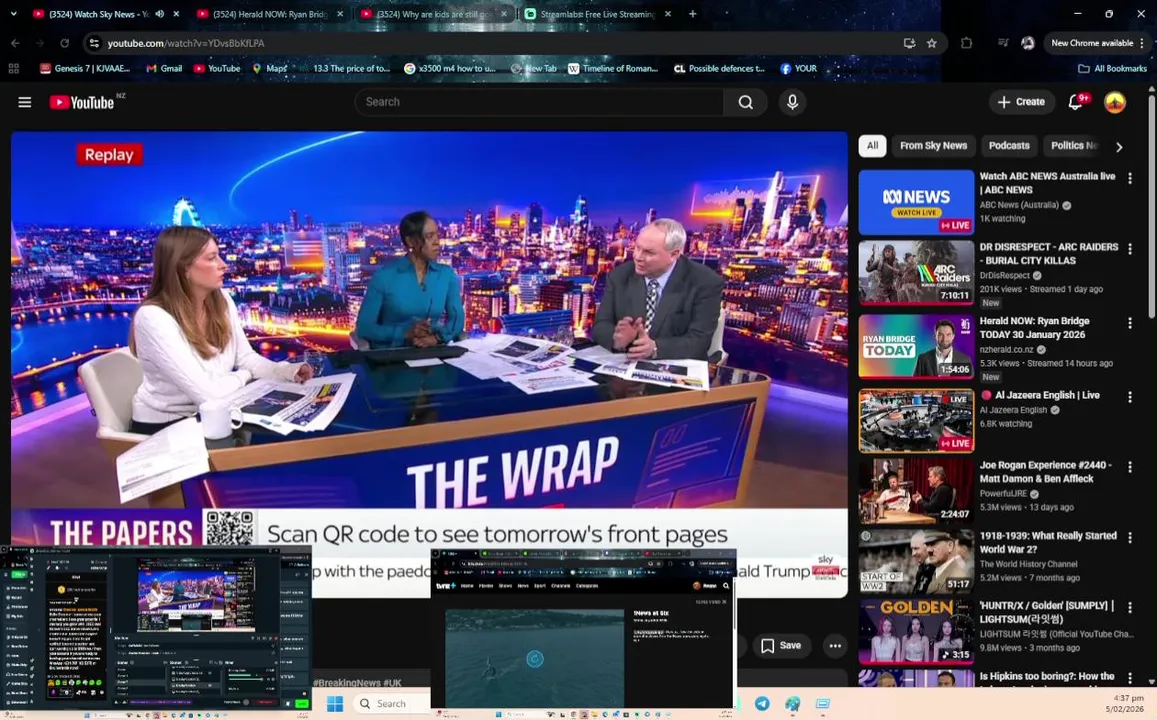Select the Podcasts filter chip
Image resolution: width=1157 pixels, height=720 pixels.
click(x=1009, y=145)
